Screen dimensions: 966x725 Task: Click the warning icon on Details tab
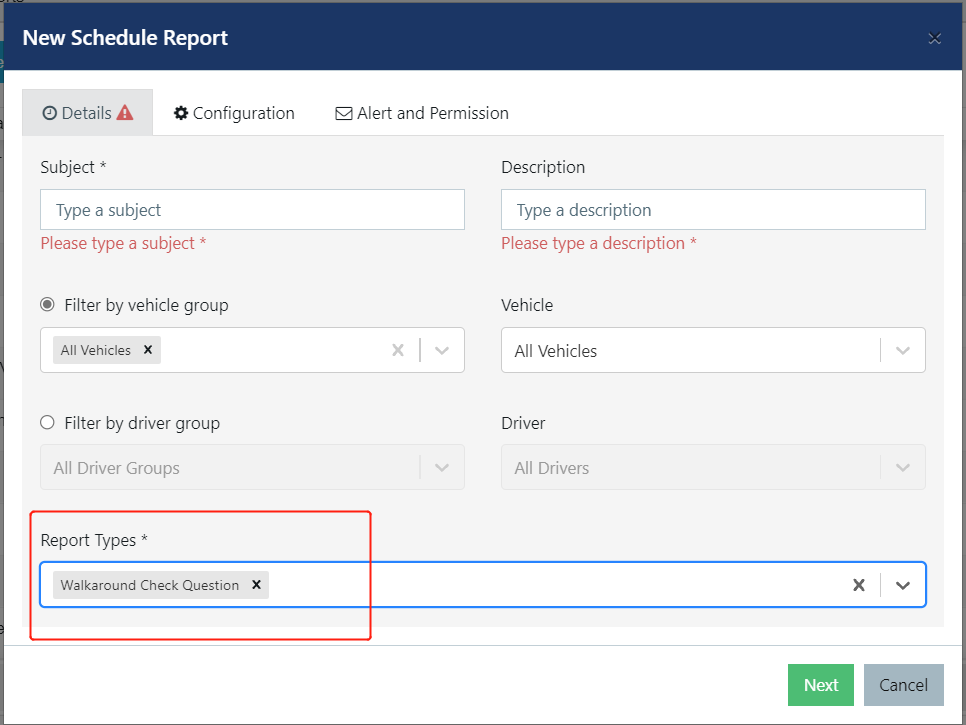point(124,112)
